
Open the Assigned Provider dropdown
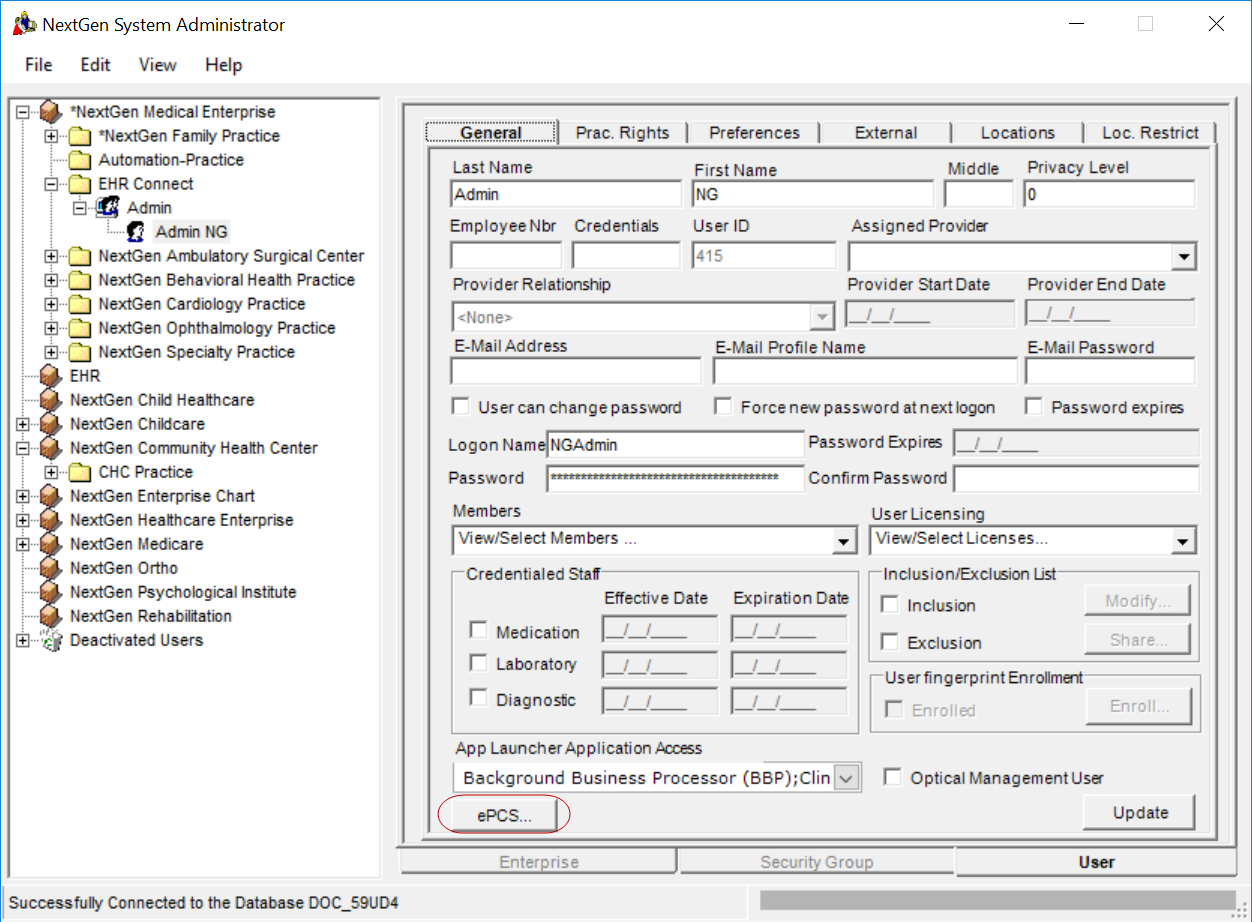1184,257
